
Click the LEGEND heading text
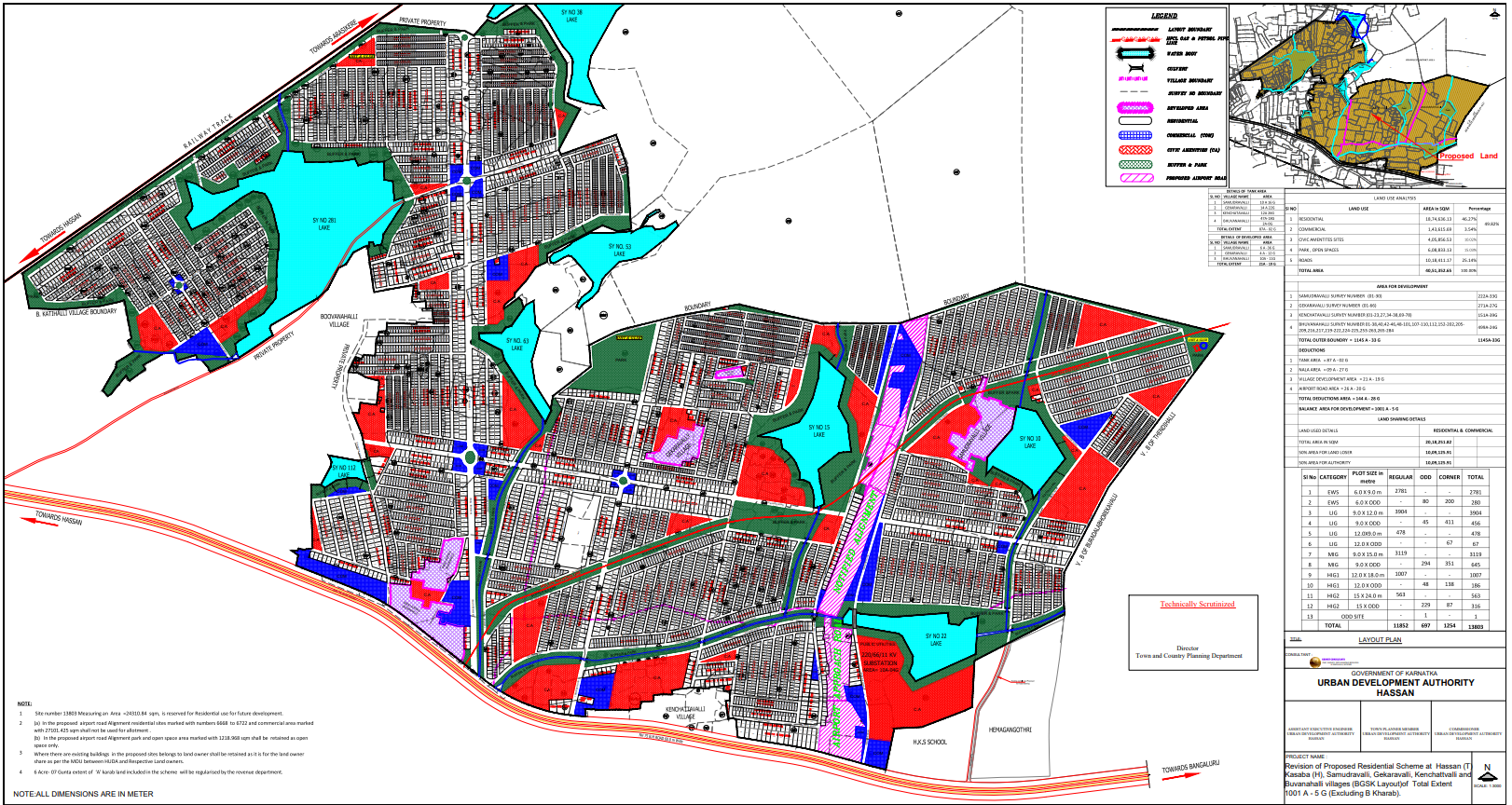pos(1164,16)
